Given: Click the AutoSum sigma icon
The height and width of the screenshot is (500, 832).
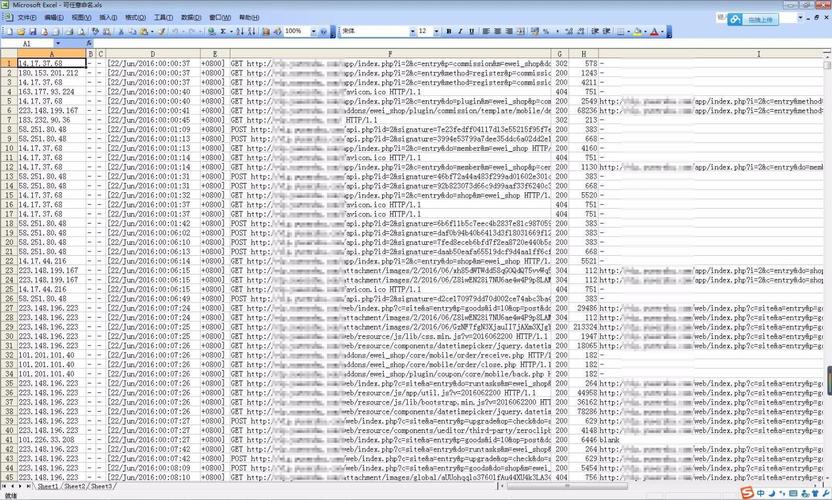Looking at the screenshot, I should click(223, 31).
